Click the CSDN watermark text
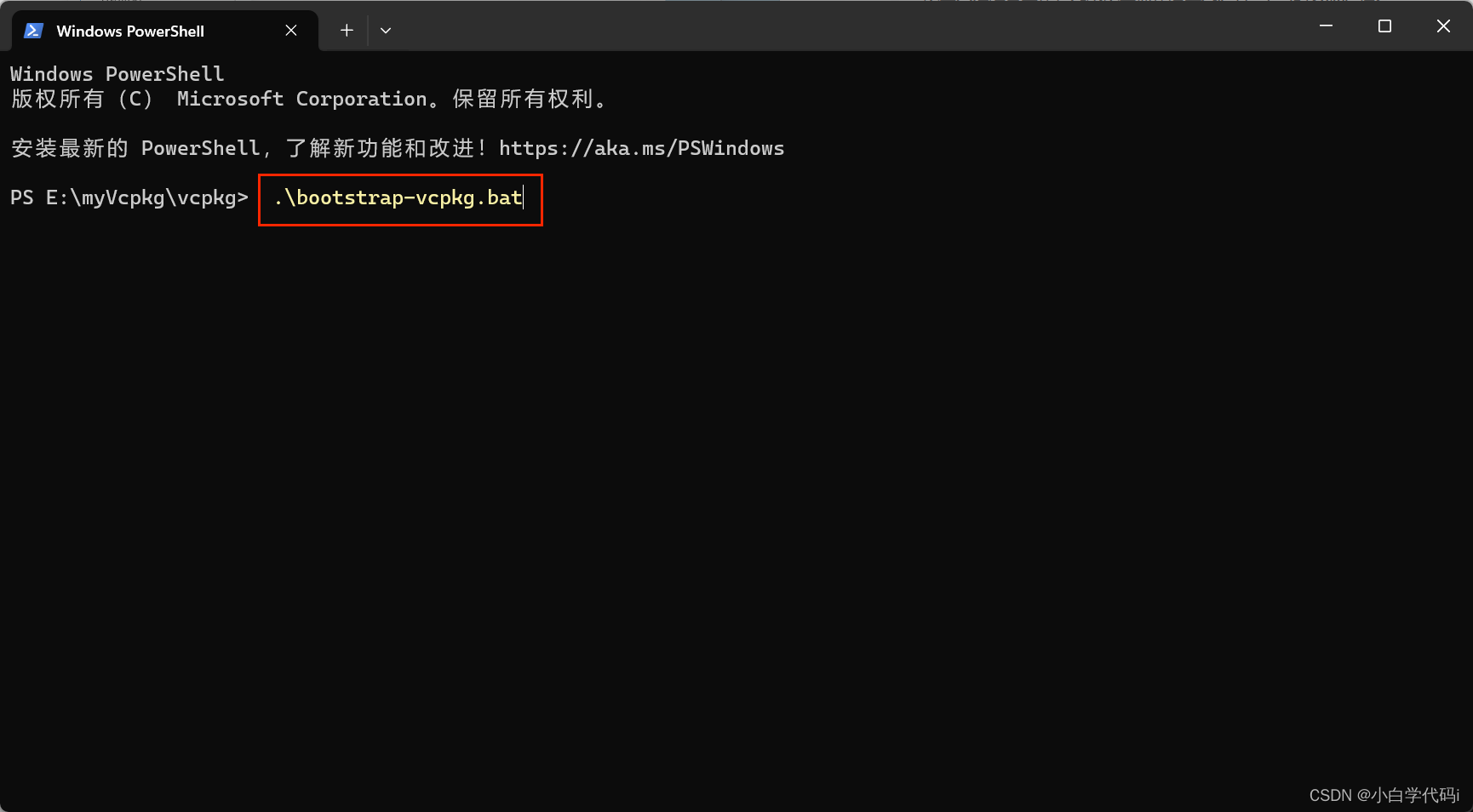This screenshot has width=1473, height=812. [1384, 794]
